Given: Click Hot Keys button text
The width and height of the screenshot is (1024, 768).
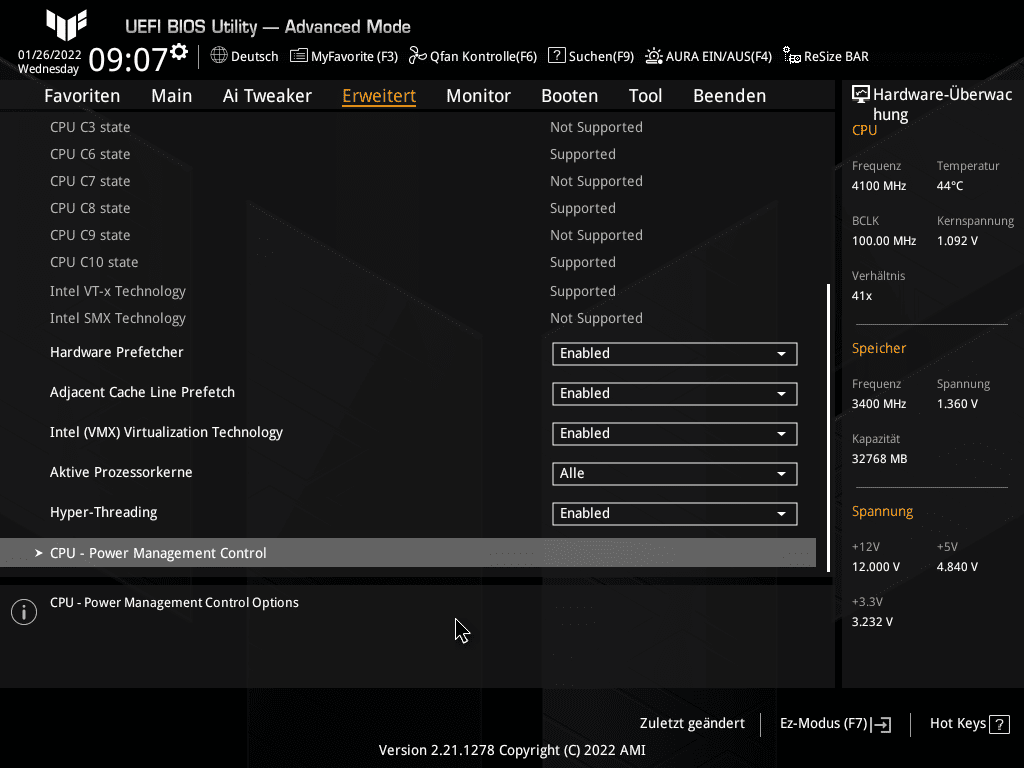Looking at the screenshot, I should [x=958, y=723].
